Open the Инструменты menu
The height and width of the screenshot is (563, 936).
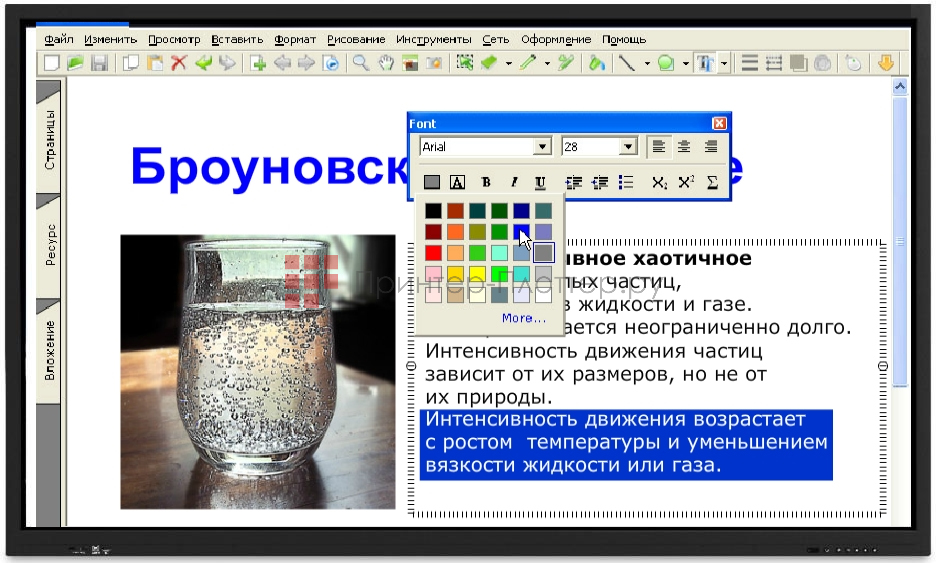coord(434,39)
